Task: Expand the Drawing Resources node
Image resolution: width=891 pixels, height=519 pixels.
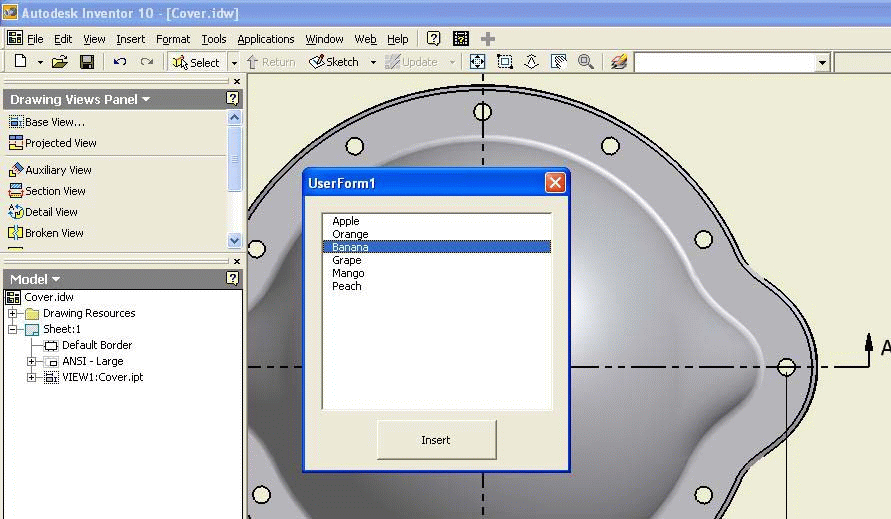Action: tap(13, 313)
